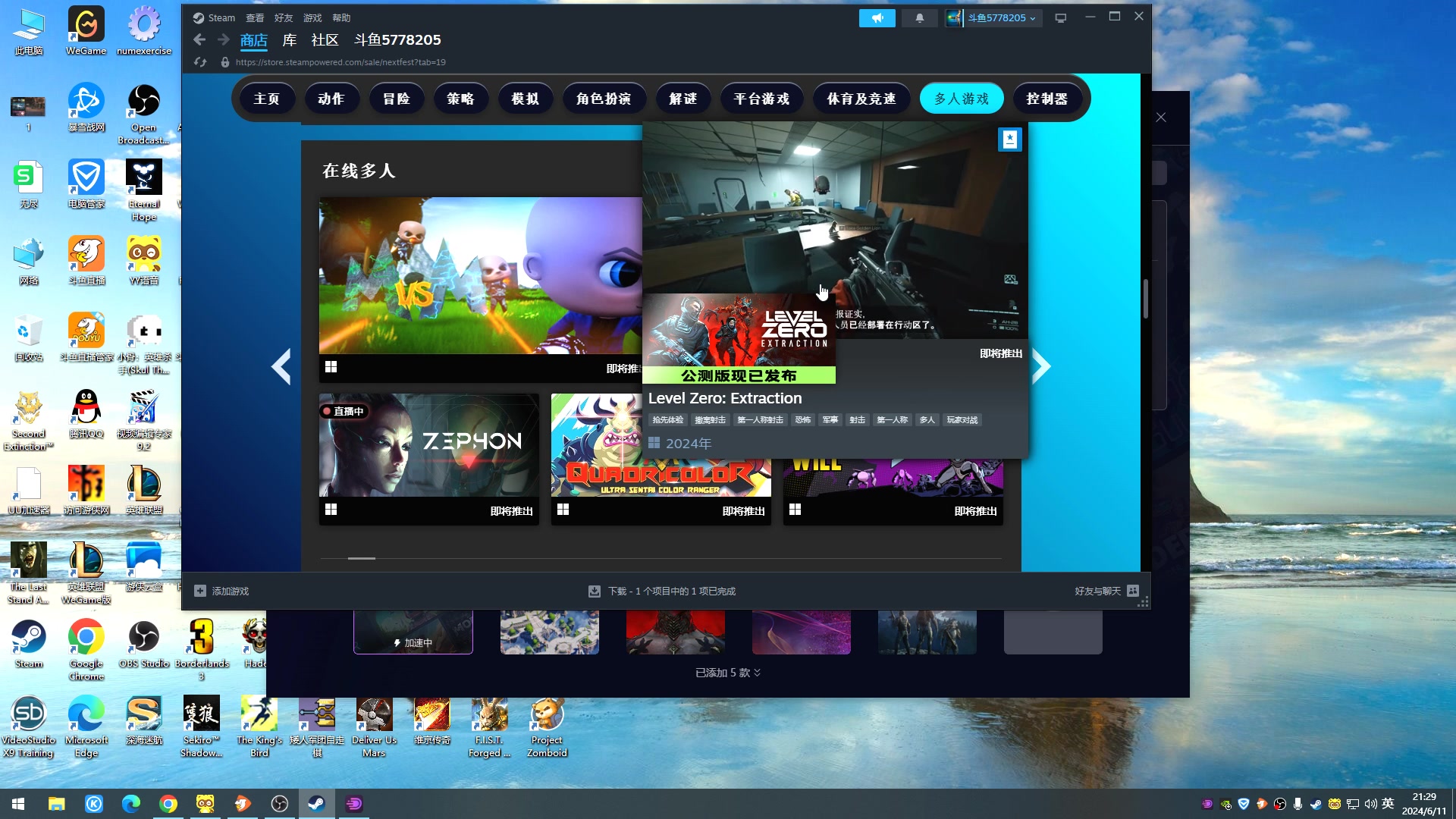Image resolution: width=1456 pixels, height=819 pixels.
Task: Click the carousel page indicator bar
Action: pyautogui.click(x=362, y=558)
